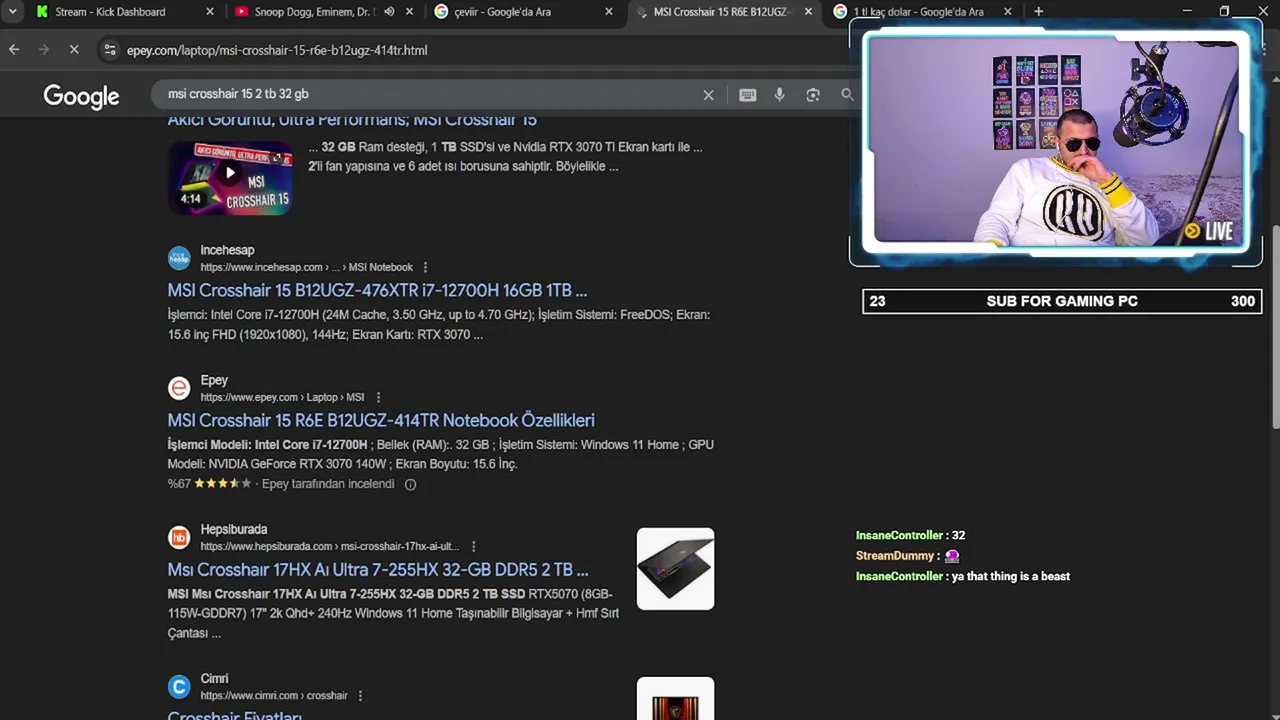Click the SUB FOR GAMING PC goal bar
The image size is (1280, 720).
click(1062, 301)
